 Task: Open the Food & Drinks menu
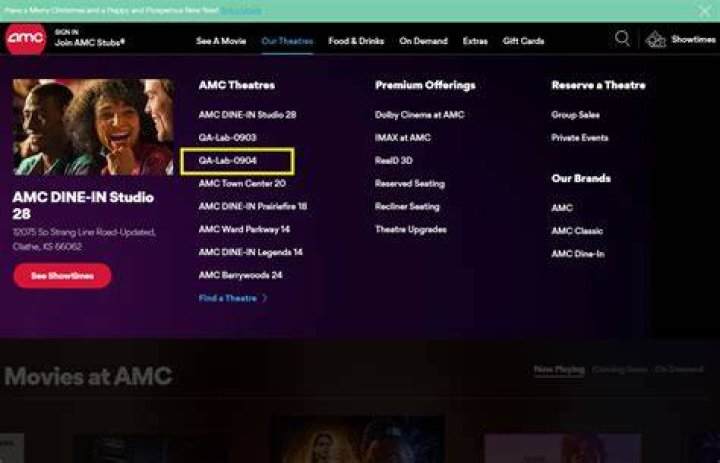[x=356, y=41]
